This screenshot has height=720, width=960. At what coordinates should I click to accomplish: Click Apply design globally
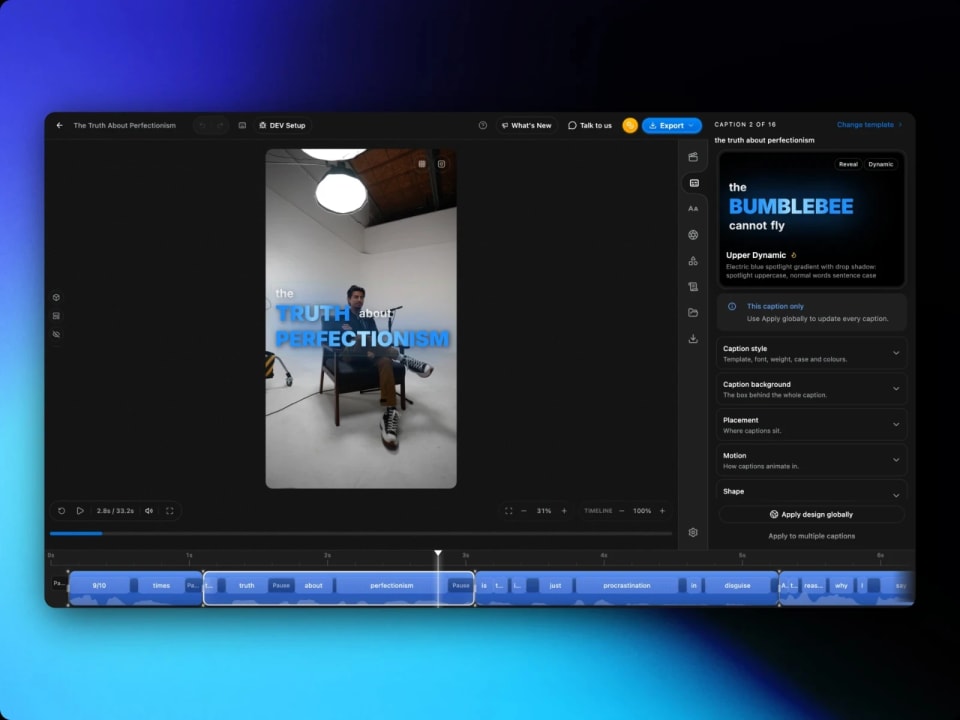click(811, 514)
